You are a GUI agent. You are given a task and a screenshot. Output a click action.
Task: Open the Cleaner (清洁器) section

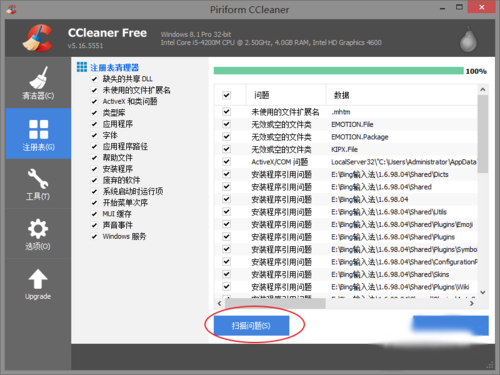(x=38, y=83)
